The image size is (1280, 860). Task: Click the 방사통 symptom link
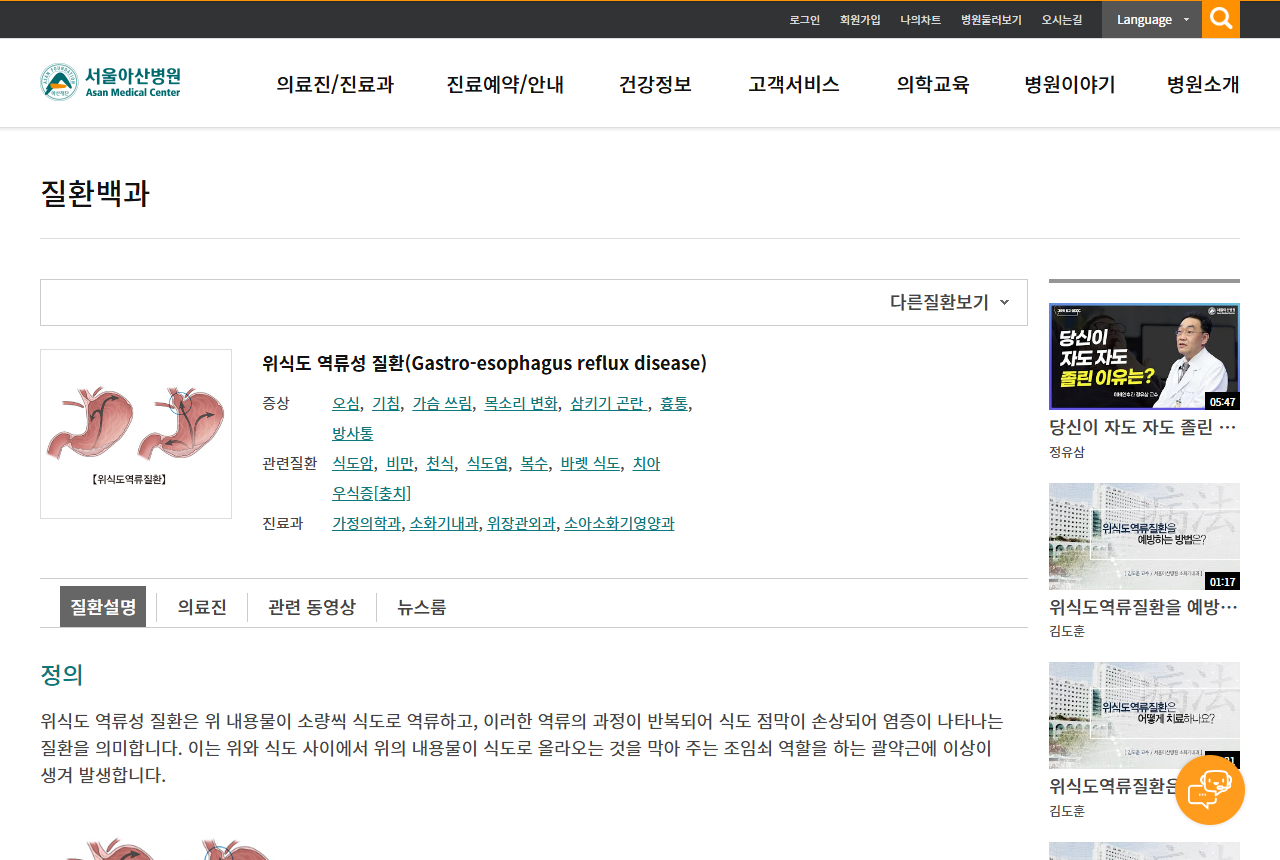coord(353,434)
